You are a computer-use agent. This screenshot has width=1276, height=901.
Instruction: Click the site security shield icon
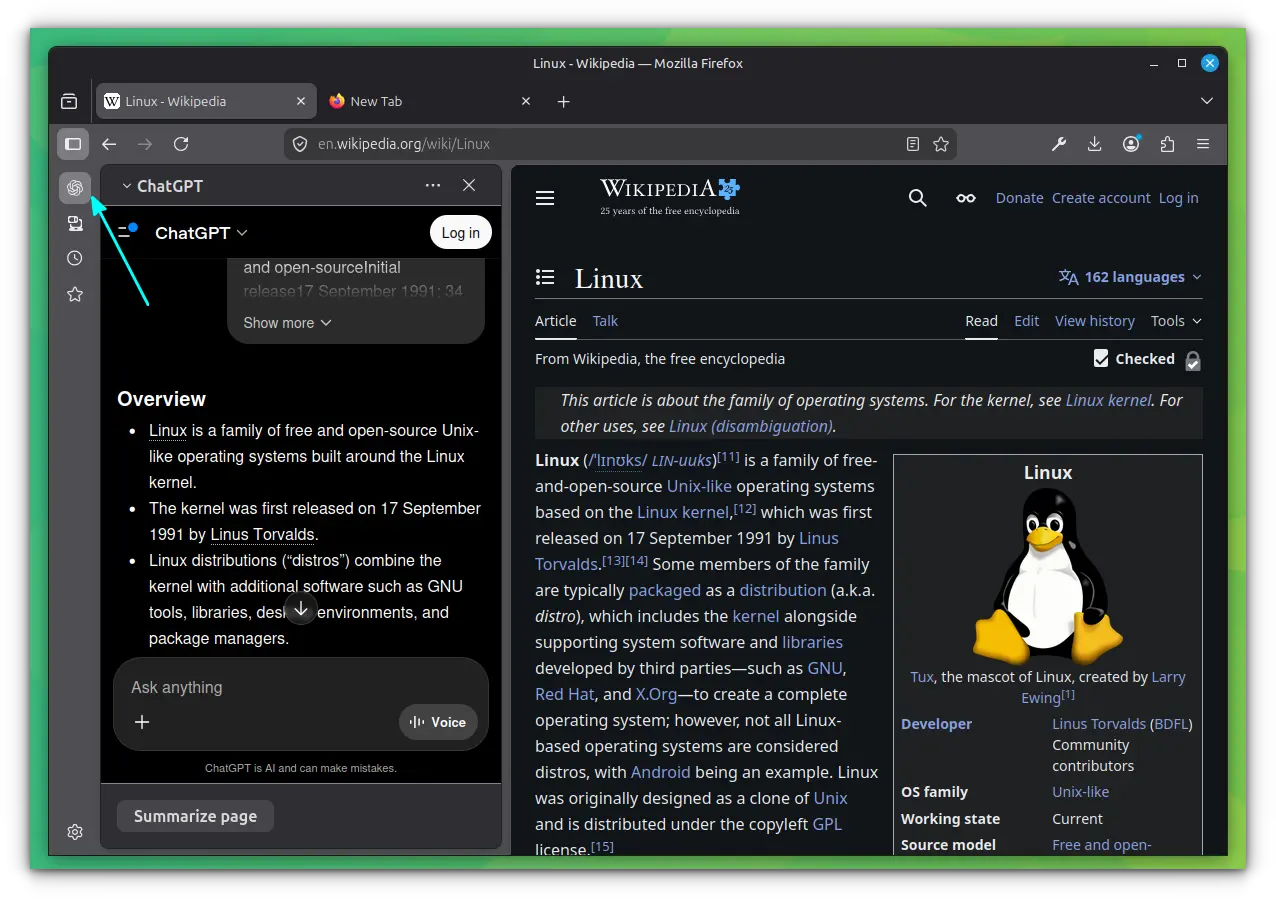pos(299,144)
